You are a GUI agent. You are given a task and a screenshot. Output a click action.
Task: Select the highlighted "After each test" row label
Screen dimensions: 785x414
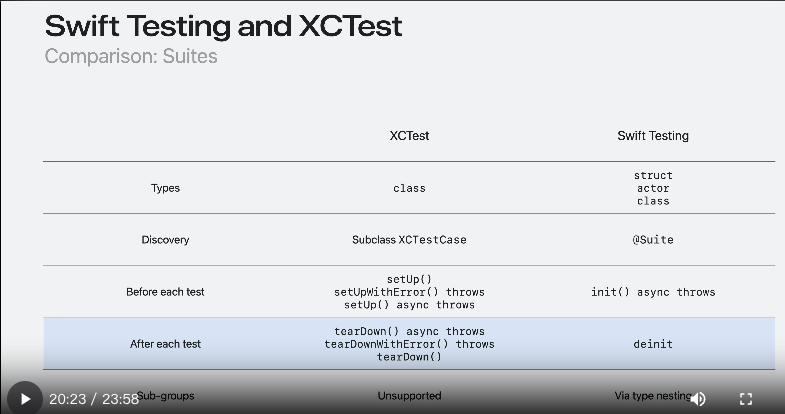tap(166, 344)
